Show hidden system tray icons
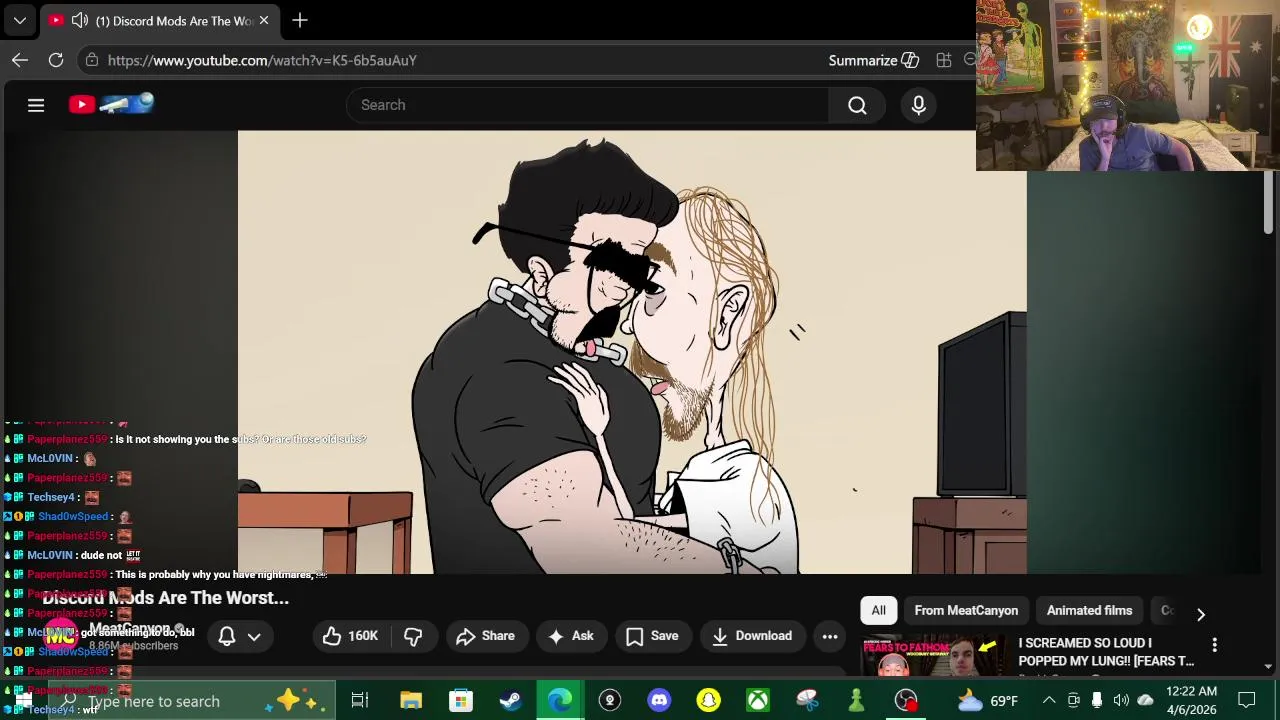Screen dimensions: 1280x720 [x=1049, y=701]
